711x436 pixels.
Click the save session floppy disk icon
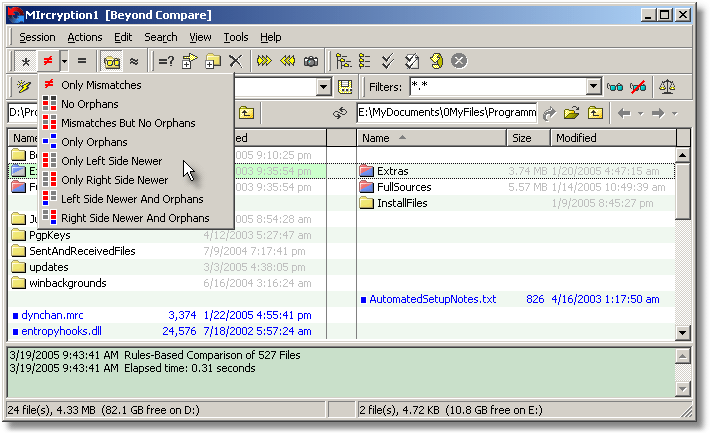[x=346, y=87]
